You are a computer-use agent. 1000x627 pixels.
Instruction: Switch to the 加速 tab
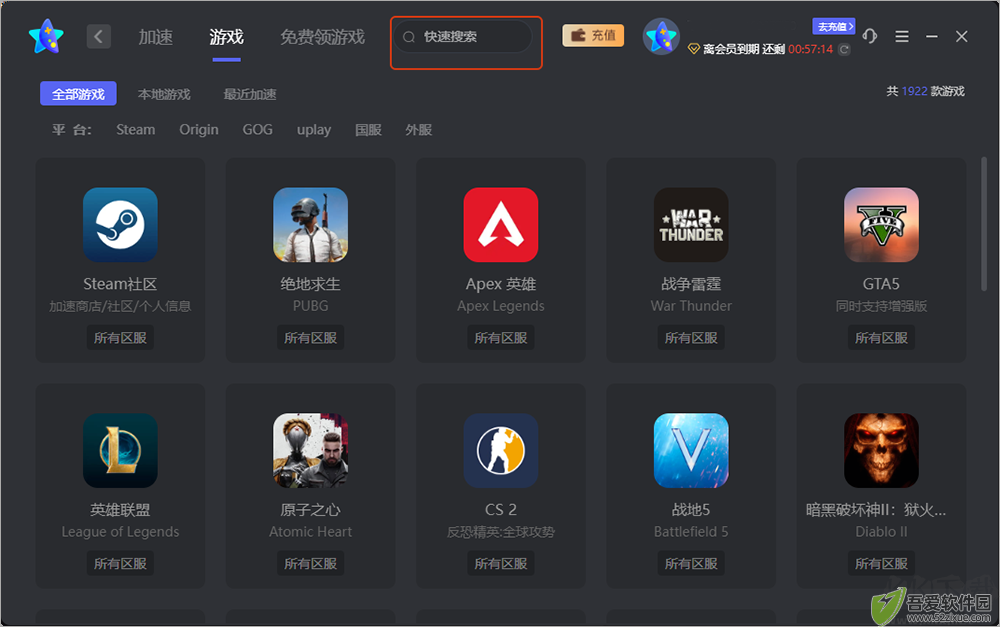(156, 37)
